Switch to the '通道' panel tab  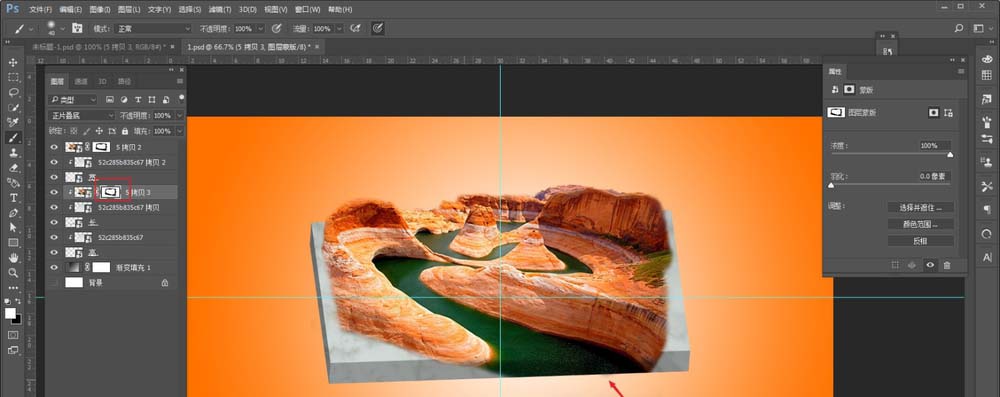click(81, 82)
